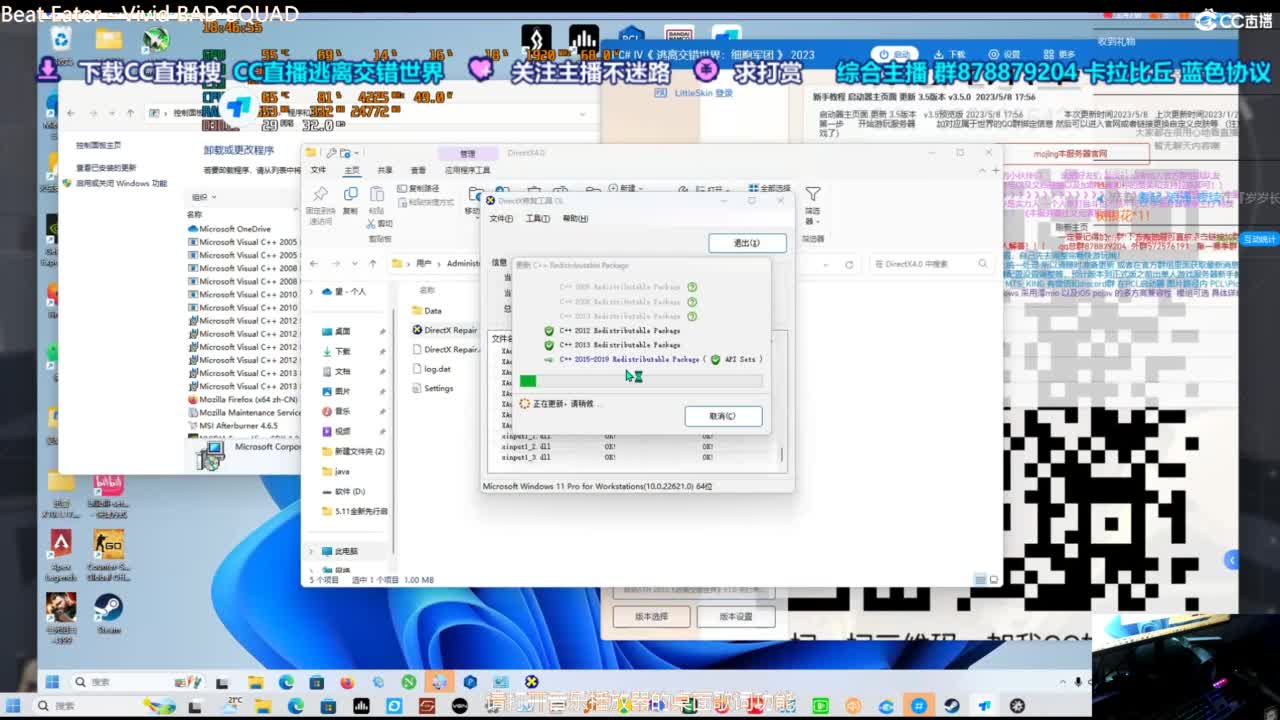The image size is (1280, 720).
Task: Click Edge icon on inner taskbar
Action: pyautogui.click(x=286, y=682)
